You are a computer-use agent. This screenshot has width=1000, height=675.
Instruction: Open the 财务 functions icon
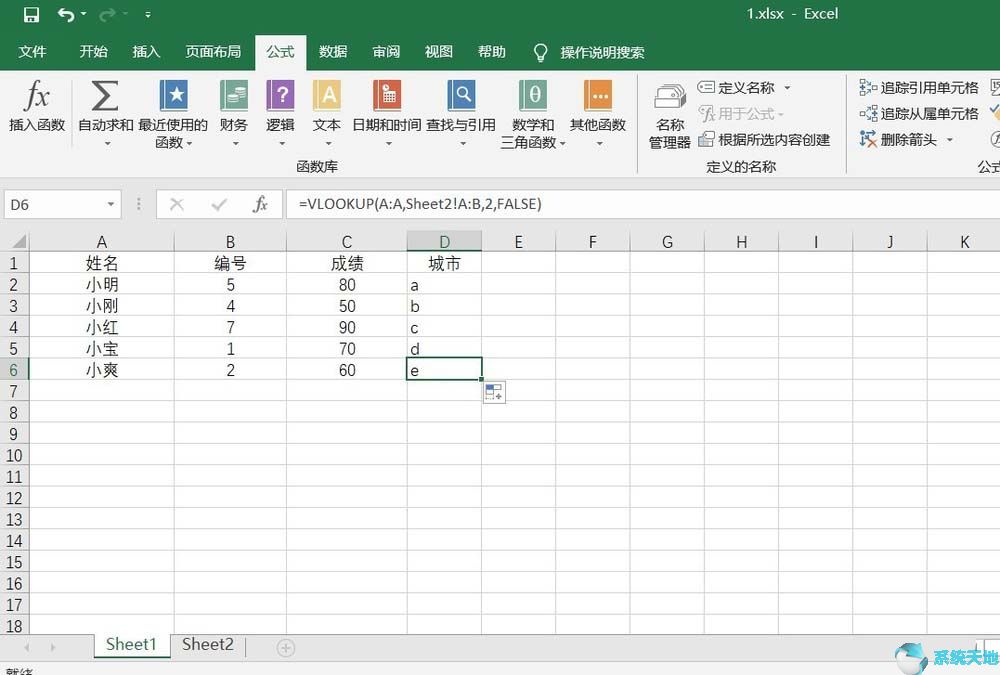(x=233, y=96)
